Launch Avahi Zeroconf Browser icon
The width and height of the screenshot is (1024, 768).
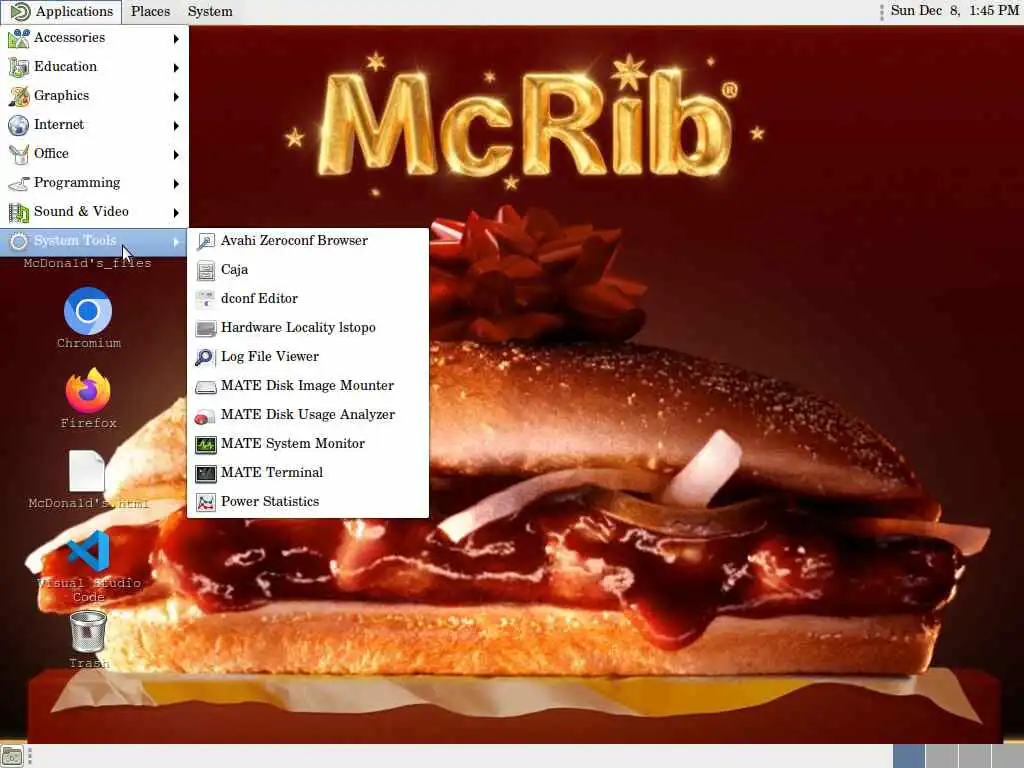click(x=206, y=241)
